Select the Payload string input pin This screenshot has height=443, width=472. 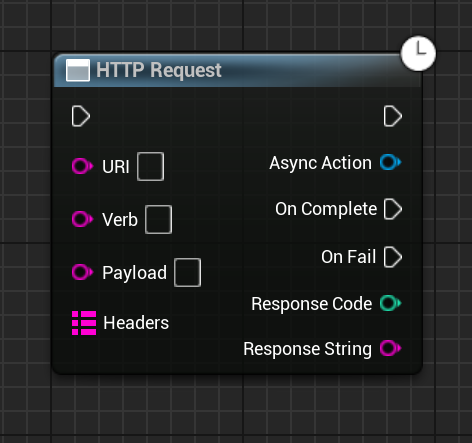tap(82, 272)
